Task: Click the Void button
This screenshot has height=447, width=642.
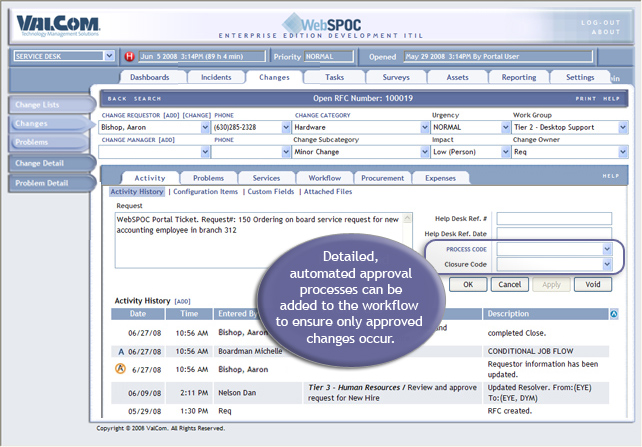Action: 592,284
